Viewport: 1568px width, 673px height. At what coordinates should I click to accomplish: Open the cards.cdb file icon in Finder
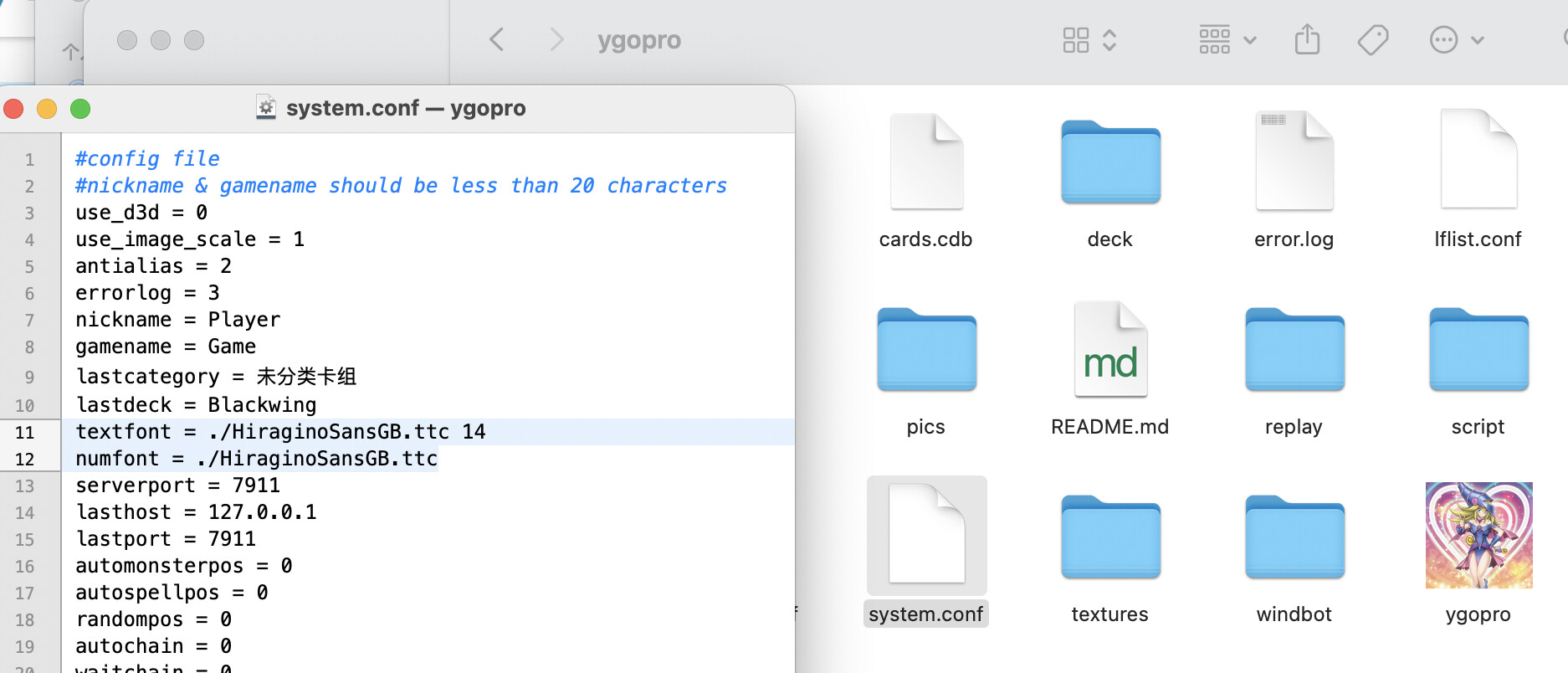(926, 161)
